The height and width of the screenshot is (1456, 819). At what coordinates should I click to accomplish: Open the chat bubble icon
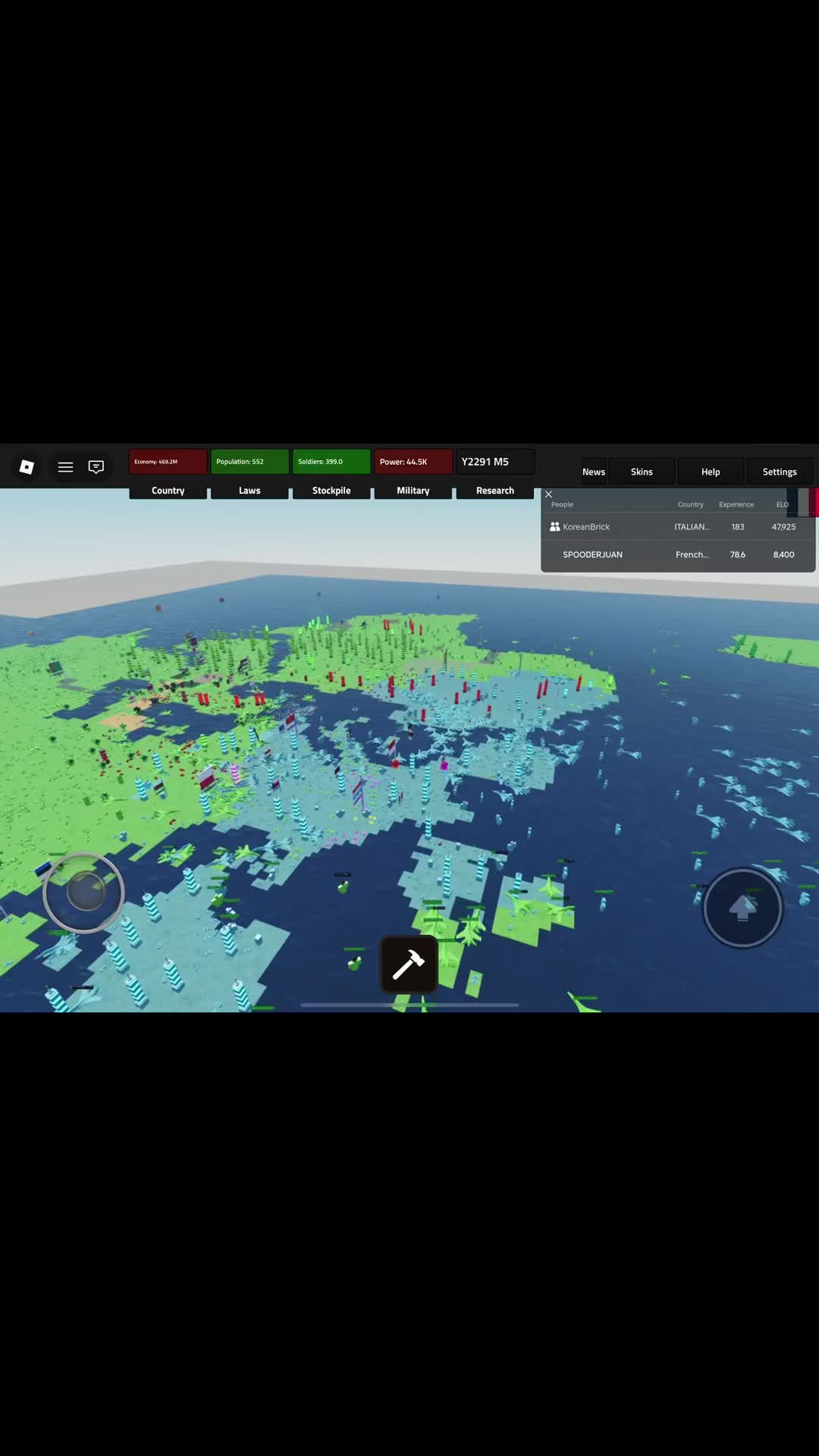coord(96,467)
